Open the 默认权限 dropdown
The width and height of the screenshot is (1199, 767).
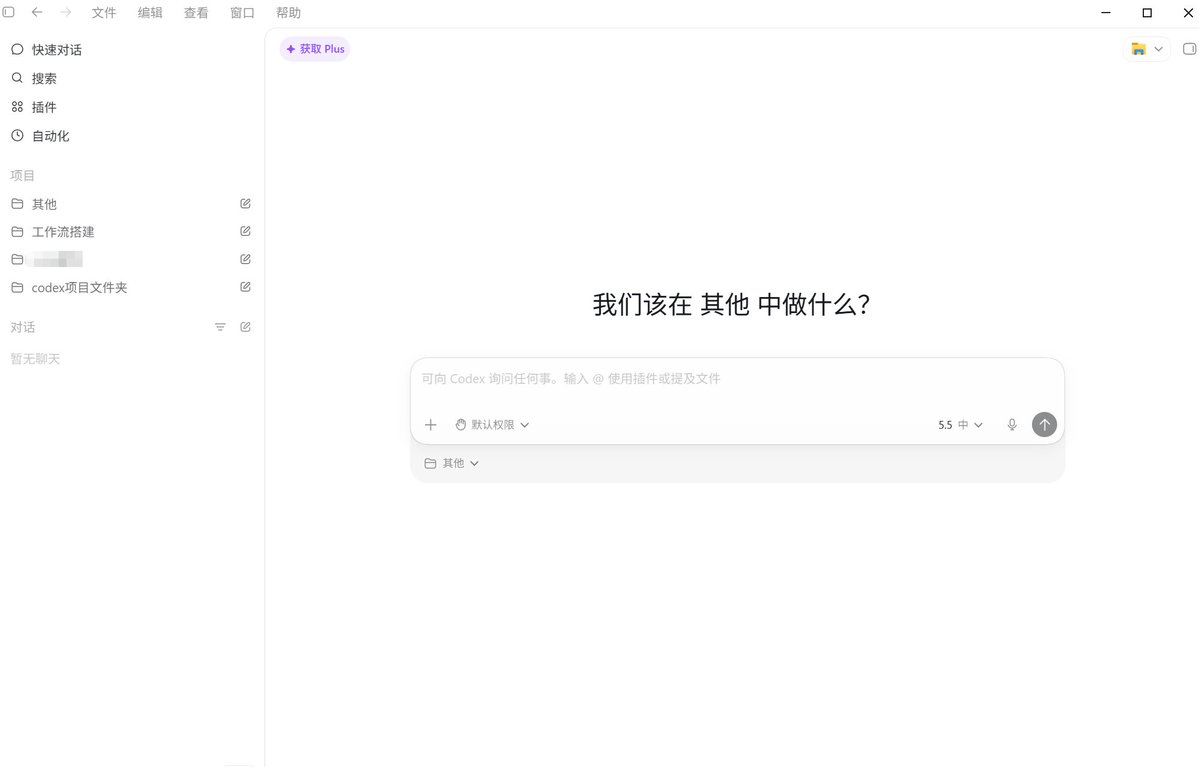pos(492,424)
